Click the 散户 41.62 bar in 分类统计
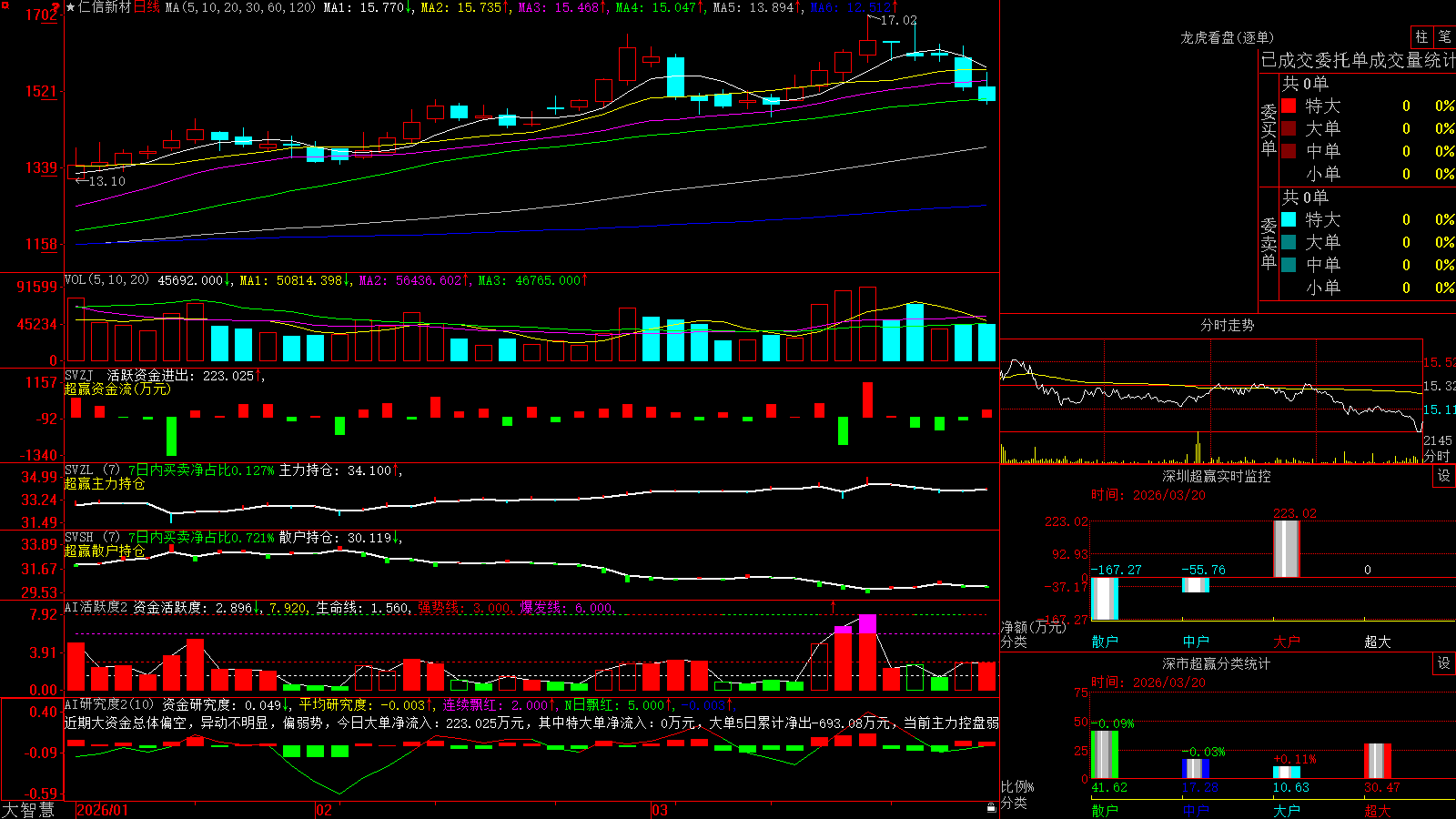This screenshot has height=819, width=1456. [1105, 754]
